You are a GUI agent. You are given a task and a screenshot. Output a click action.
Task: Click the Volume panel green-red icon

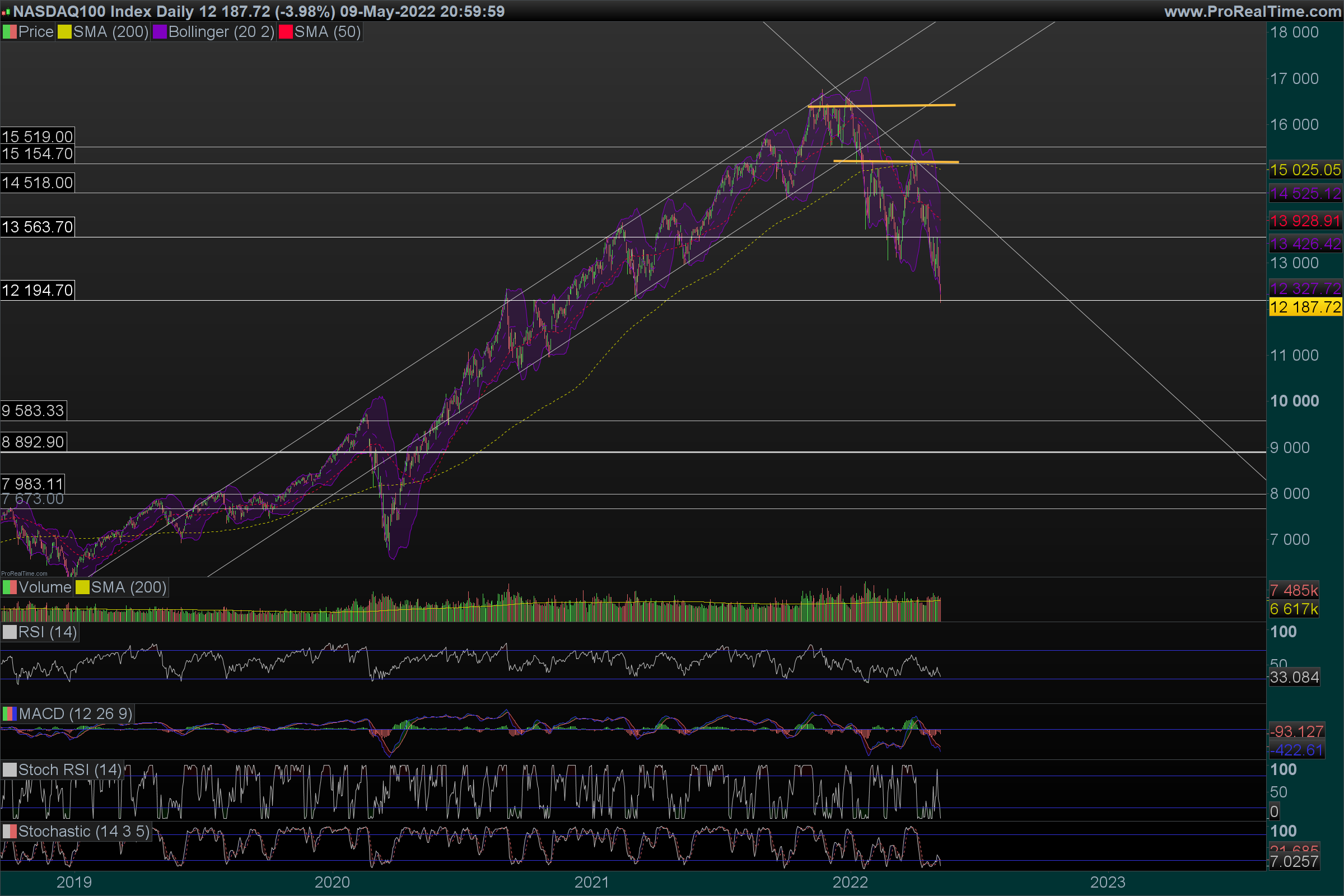coord(10,587)
